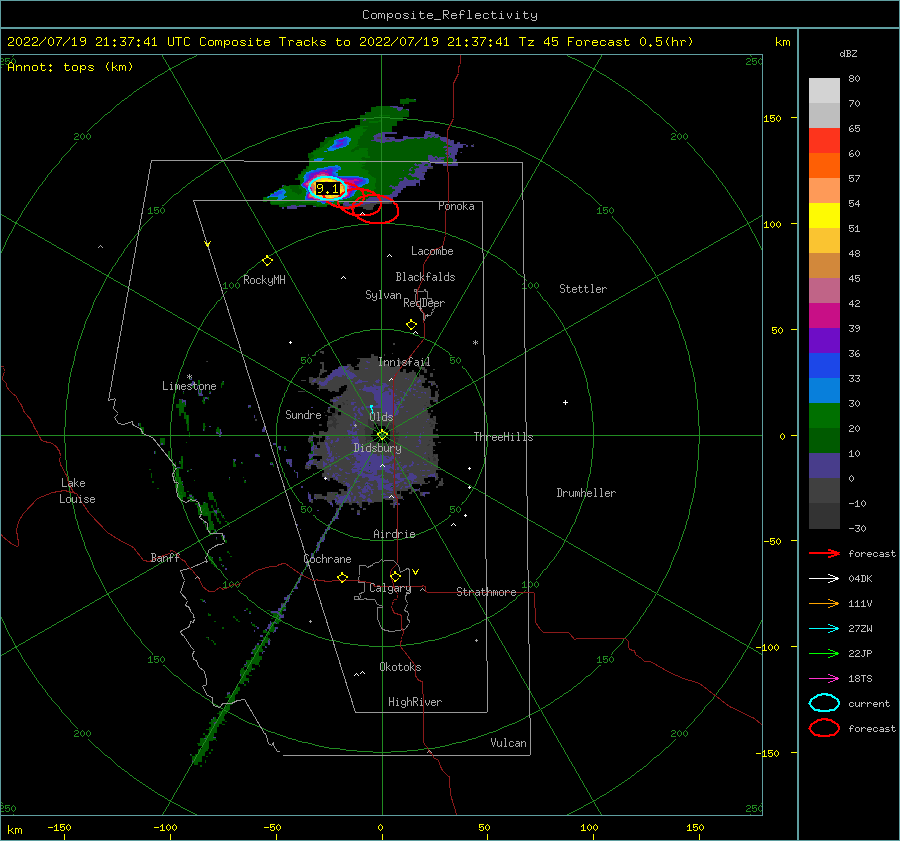The width and height of the screenshot is (900, 841).
Task: Click the Okotoks city label
Action: (x=400, y=667)
